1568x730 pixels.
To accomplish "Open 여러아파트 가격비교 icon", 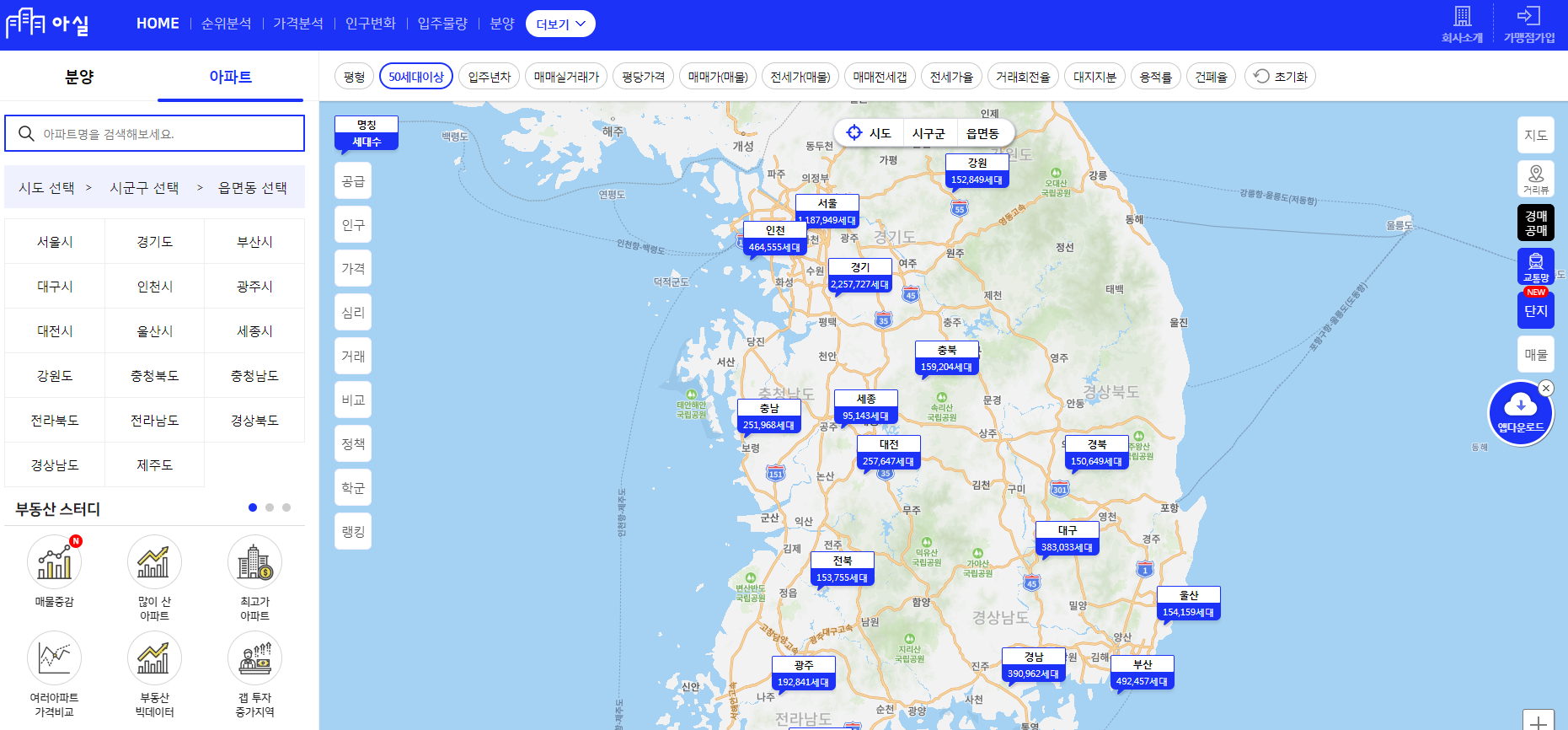I will coord(55,658).
